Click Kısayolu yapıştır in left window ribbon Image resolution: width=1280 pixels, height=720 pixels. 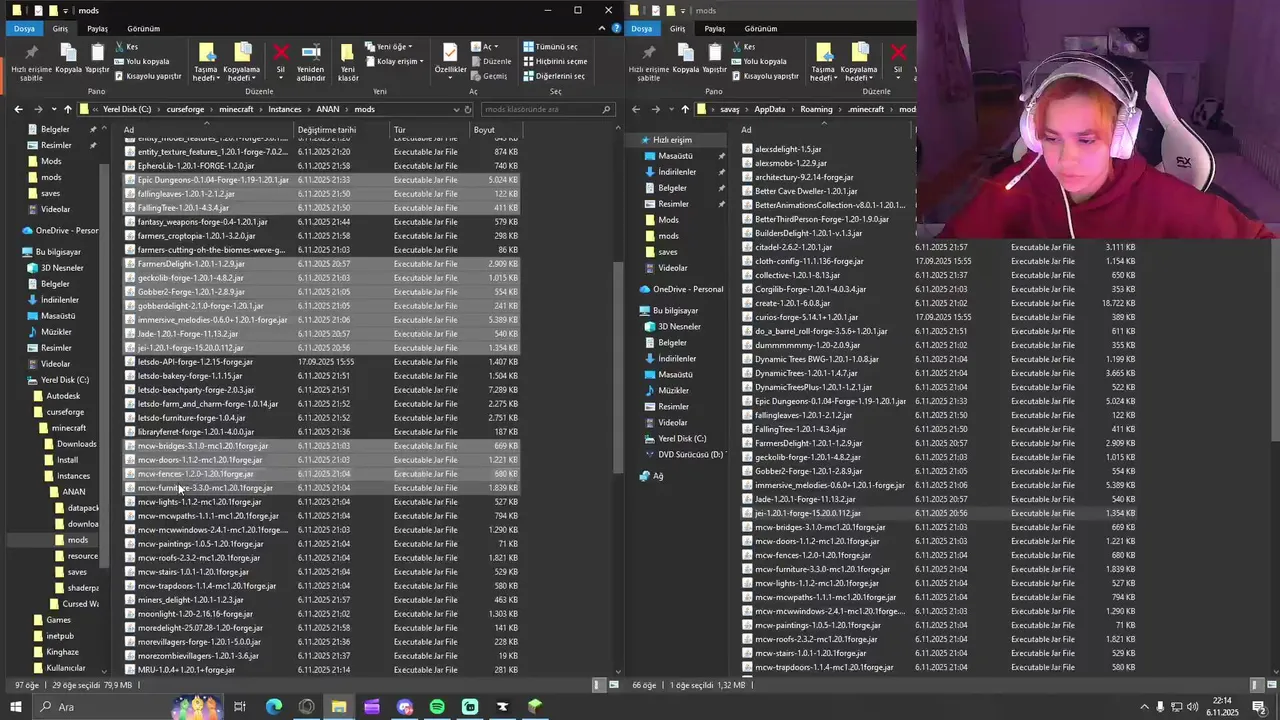[x=147, y=76]
